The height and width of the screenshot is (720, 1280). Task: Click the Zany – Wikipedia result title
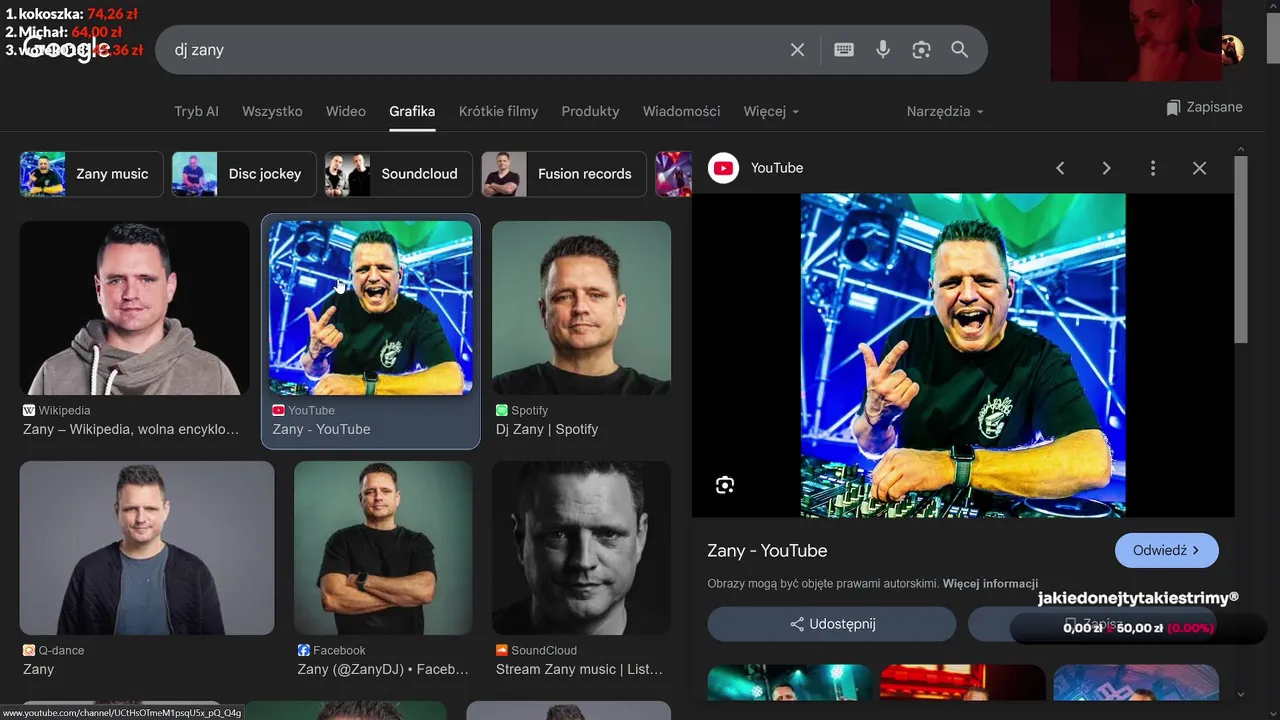[131, 429]
